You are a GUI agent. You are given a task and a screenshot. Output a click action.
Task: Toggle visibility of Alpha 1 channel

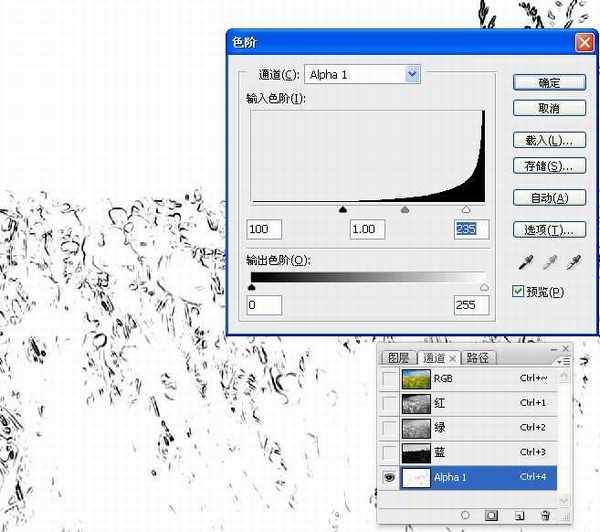point(389,477)
